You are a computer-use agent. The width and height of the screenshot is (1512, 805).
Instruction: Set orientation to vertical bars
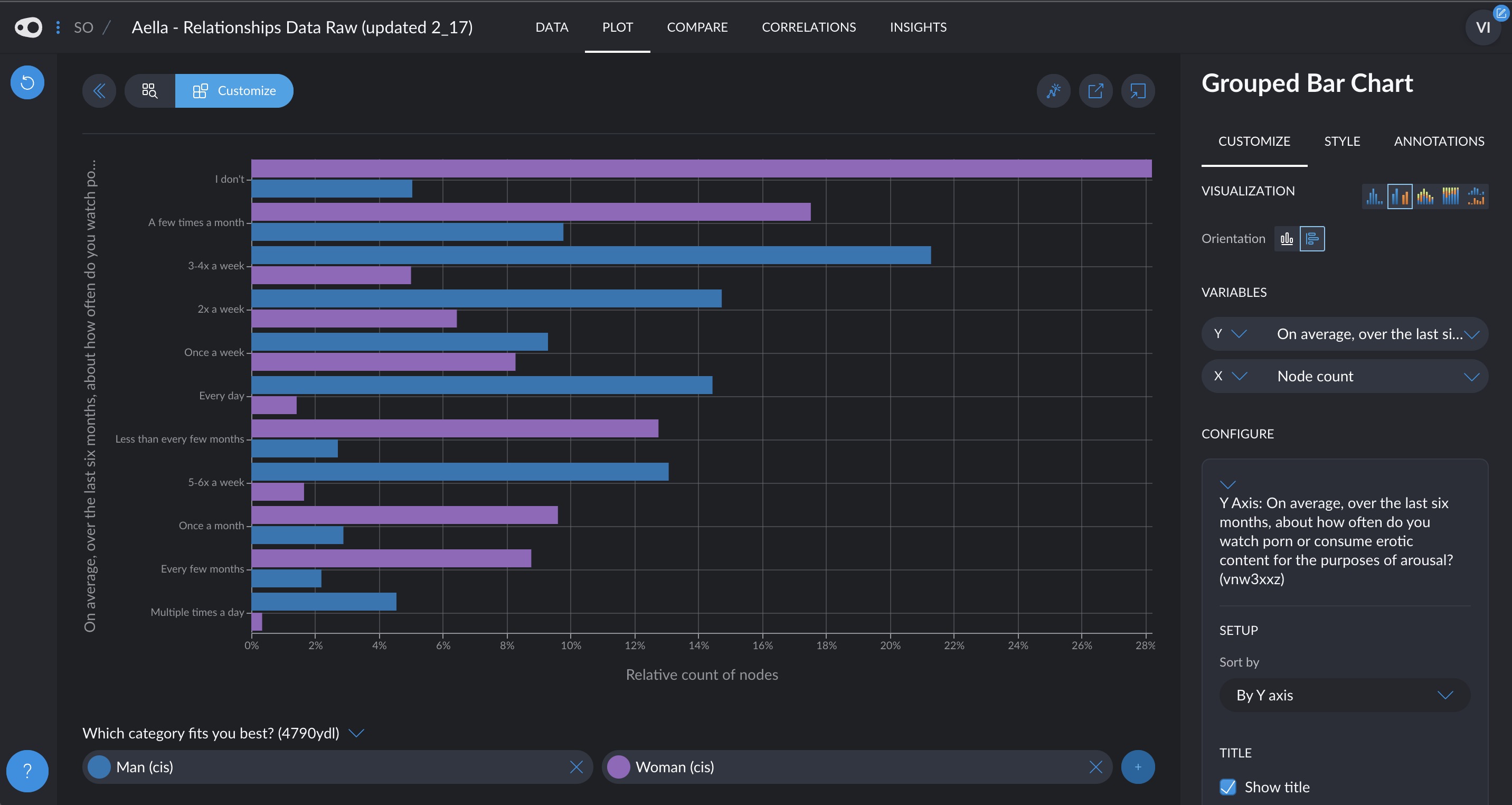1287,238
